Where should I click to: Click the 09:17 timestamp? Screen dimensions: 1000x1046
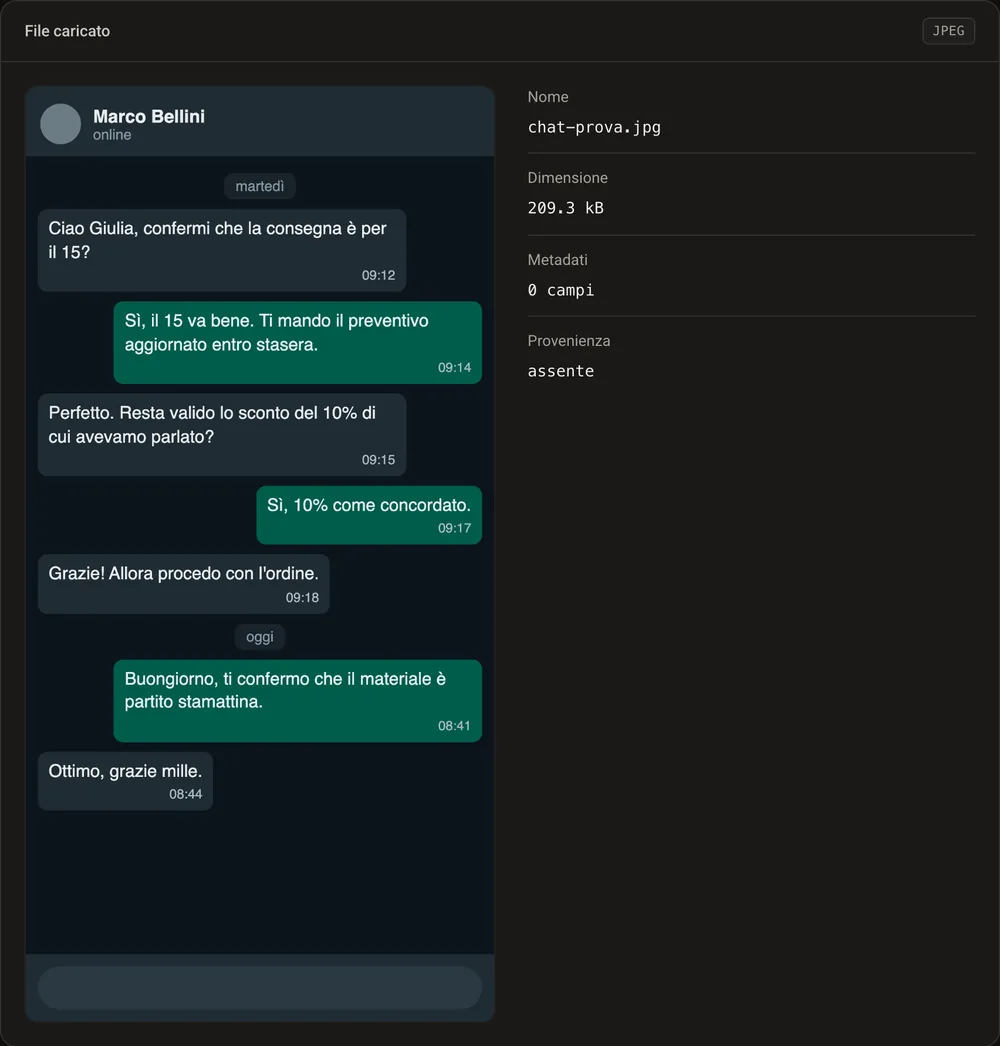(454, 528)
